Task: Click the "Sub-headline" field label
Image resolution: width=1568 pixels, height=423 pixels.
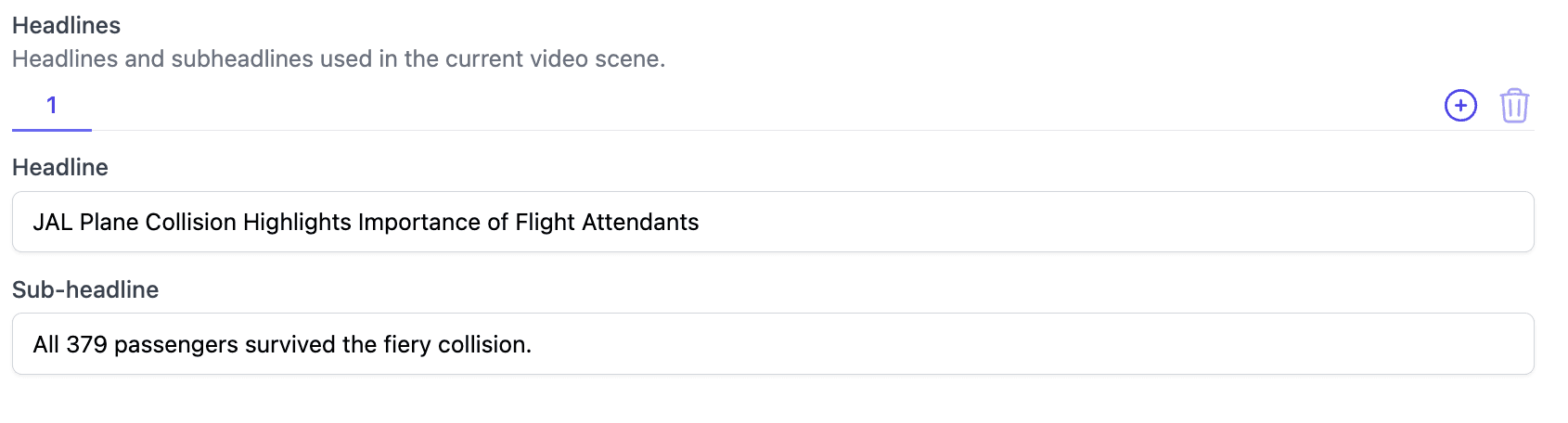Action: click(85, 290)
